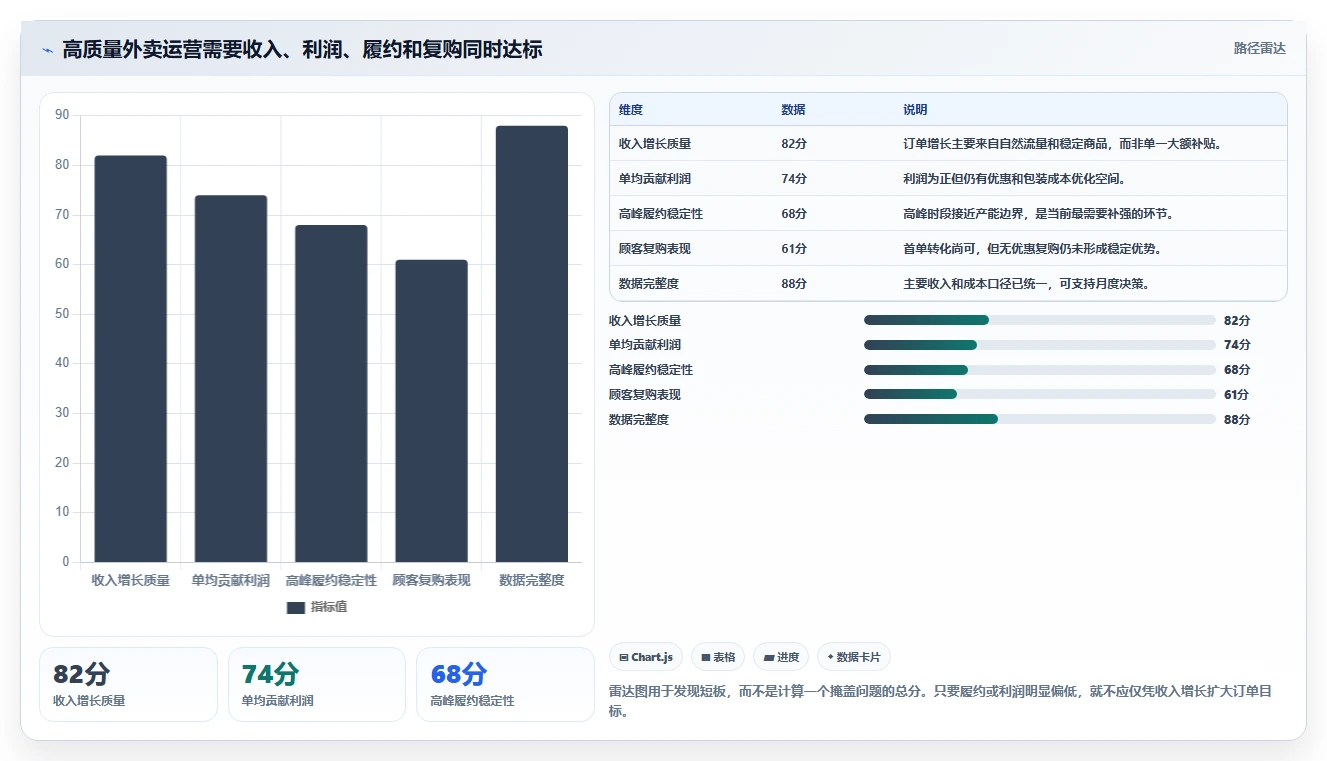Screen dimensions: 1327x761
Task: Select the 顾客复购表现 table row cell
Action: (x=655, y=249)
